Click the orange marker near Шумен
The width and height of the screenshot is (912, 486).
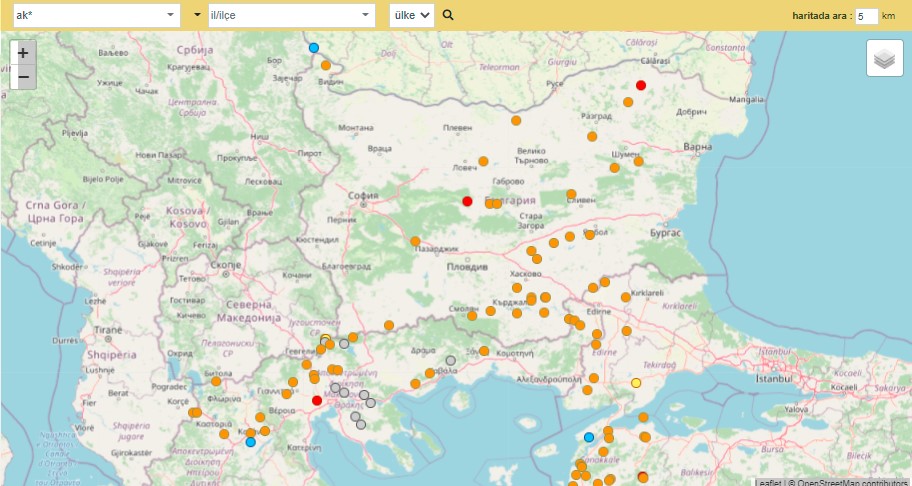[639, 161]
